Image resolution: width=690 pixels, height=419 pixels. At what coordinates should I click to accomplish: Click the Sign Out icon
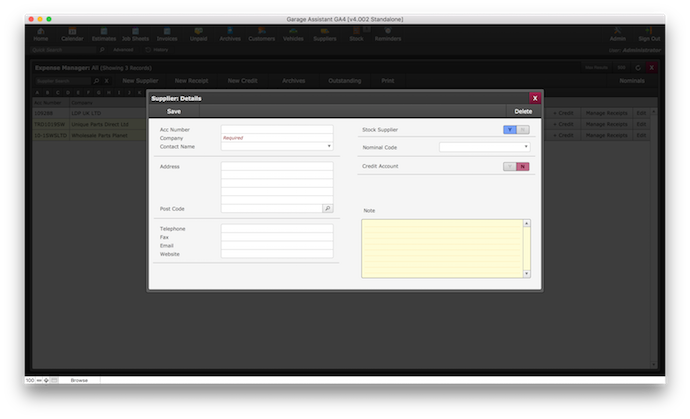click(649, 34)
